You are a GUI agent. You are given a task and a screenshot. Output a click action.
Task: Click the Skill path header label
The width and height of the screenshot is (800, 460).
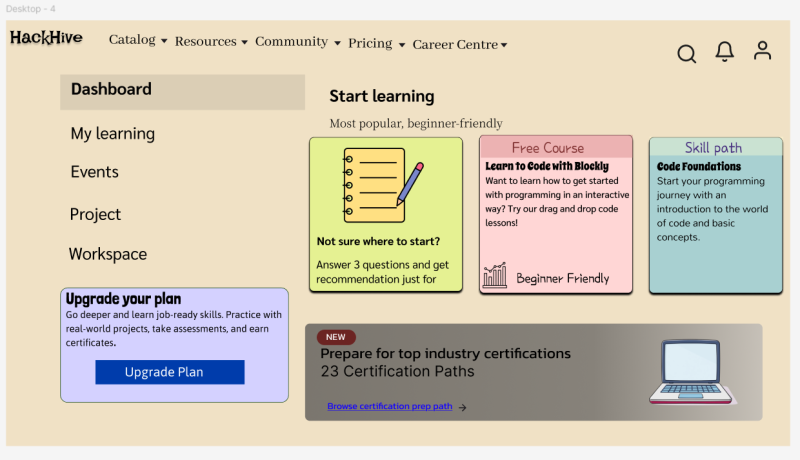click(713, 148)
